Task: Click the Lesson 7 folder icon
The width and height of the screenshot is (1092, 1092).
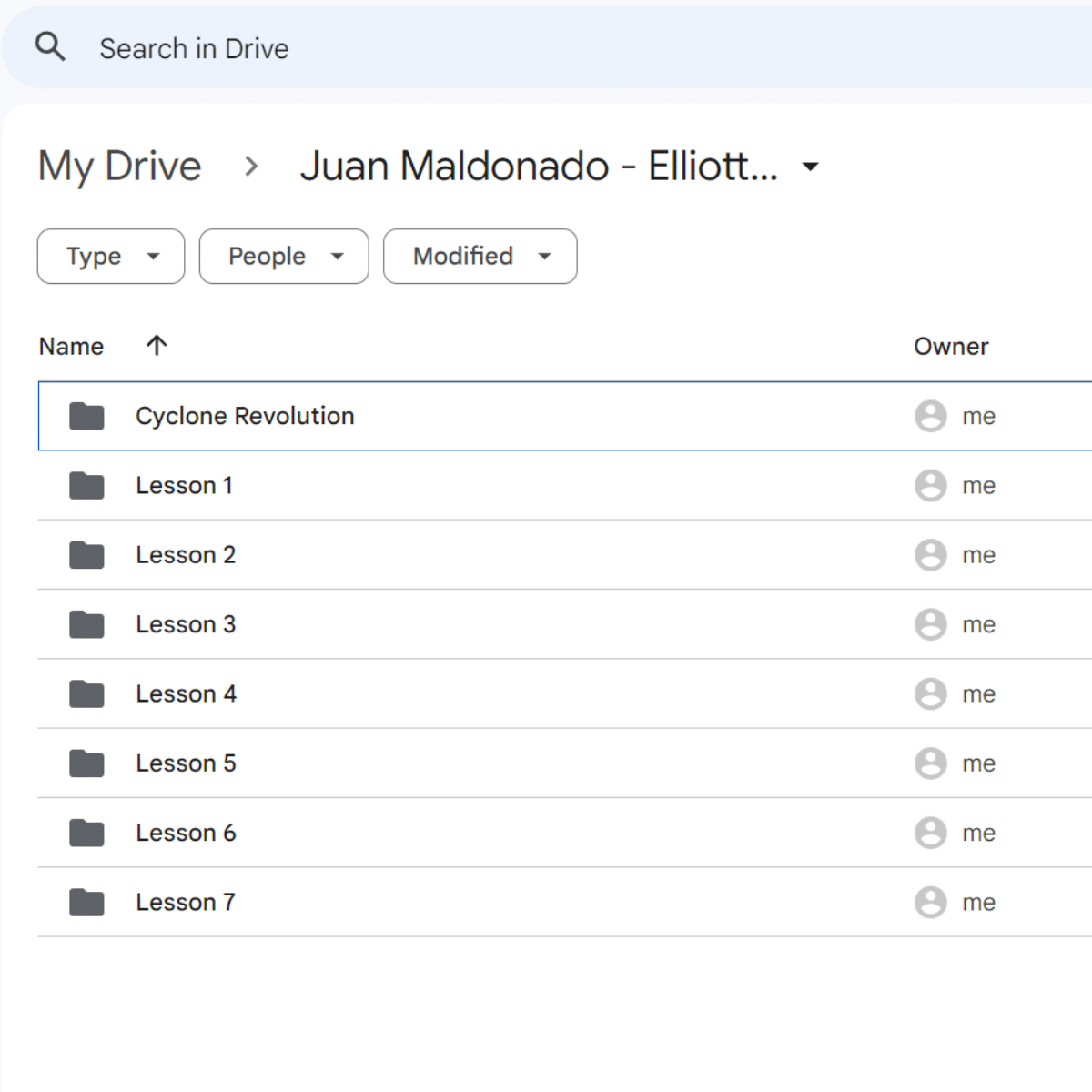Action: [86, 903]
